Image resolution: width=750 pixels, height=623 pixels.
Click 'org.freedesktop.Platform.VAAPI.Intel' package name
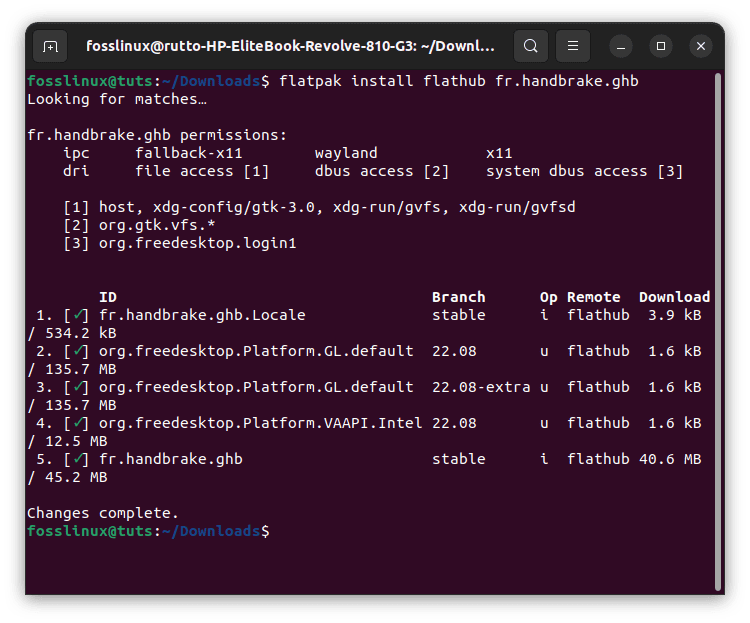pos(260,423)
